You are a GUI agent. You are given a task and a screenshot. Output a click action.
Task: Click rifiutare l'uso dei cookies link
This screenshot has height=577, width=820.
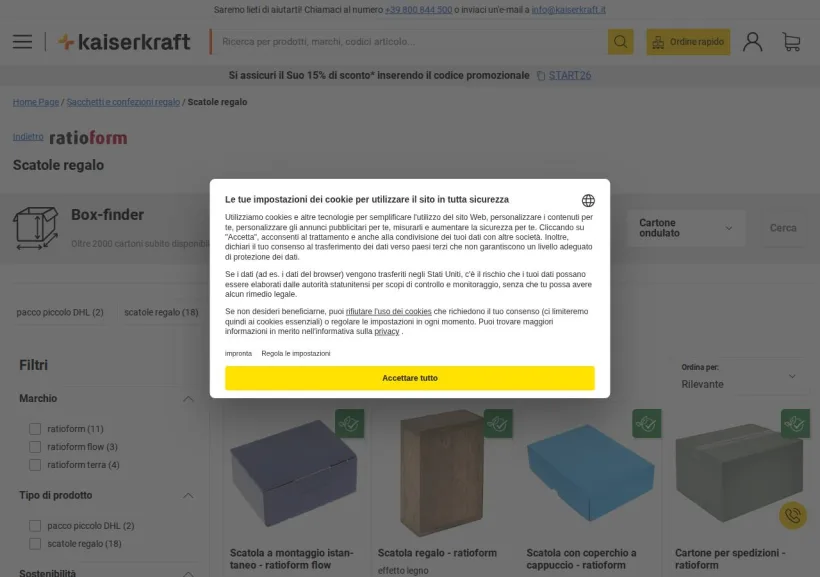389,311
